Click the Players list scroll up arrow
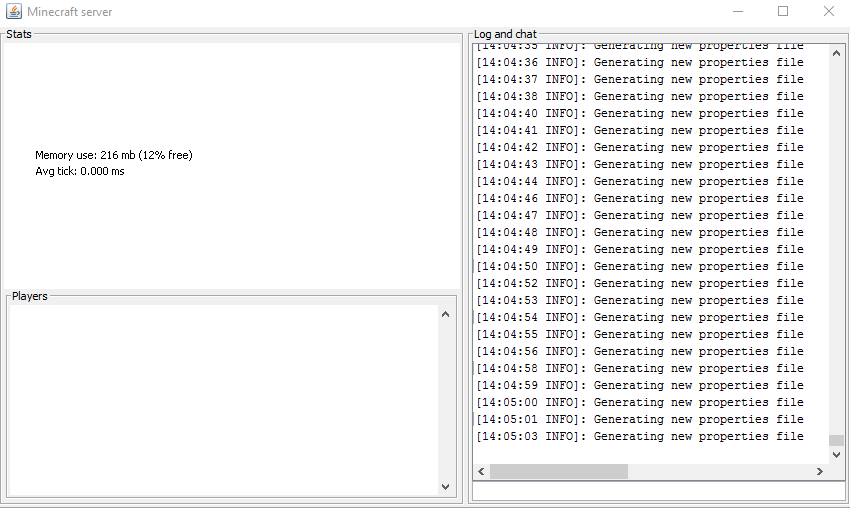 445,314
